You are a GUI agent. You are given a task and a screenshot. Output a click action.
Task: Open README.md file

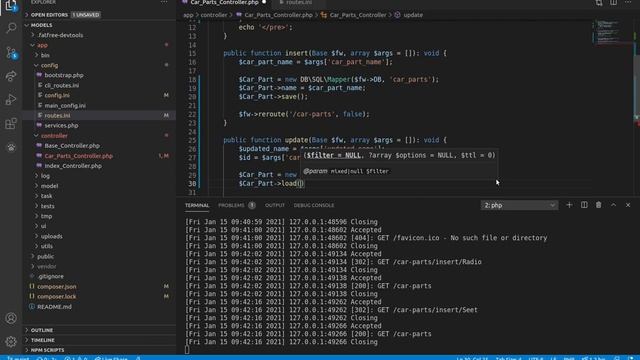click(x=54, y=307)
